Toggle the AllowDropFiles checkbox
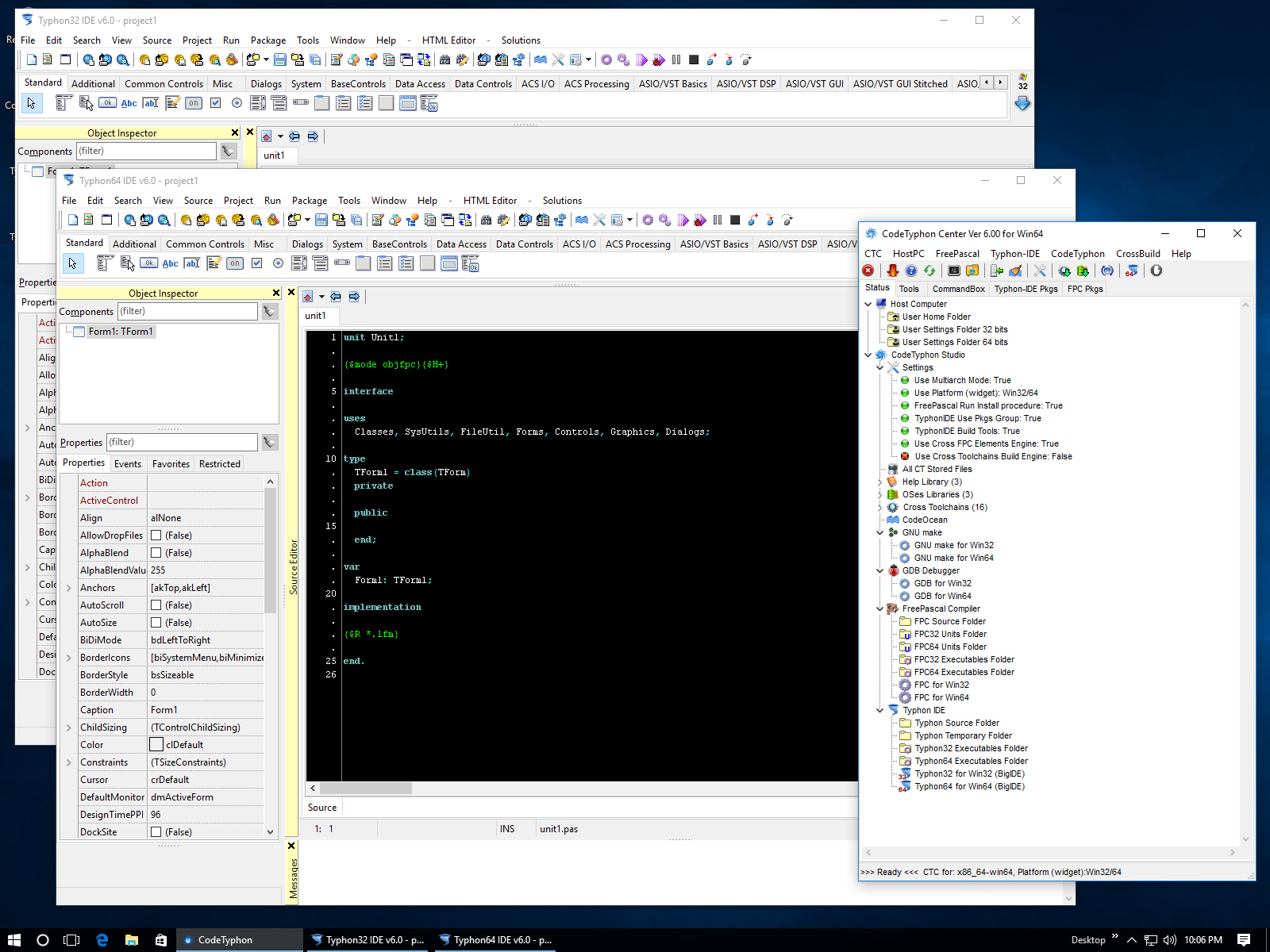This screenshot has height=952, width=1270. coord(156,535)
